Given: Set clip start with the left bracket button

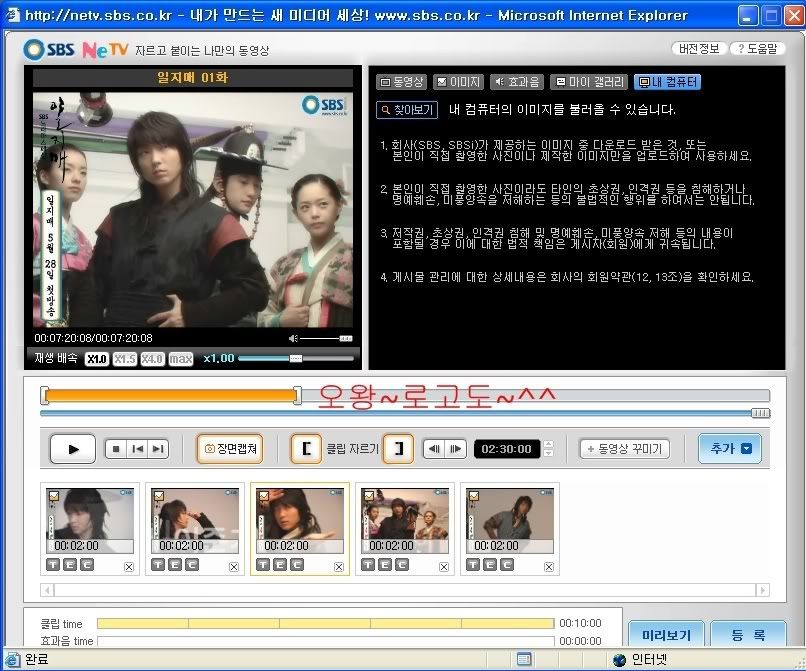Looking at the screenshot, I should [x=306, y=449].
